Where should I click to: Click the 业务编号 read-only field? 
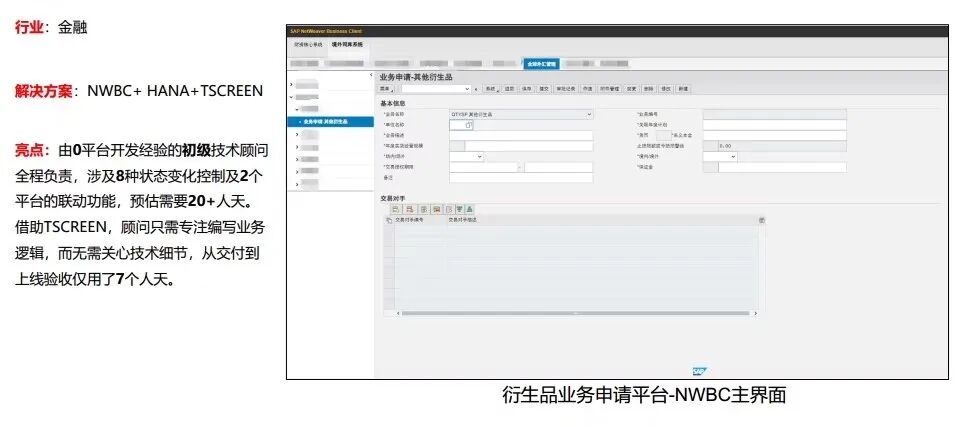point(774,114)
